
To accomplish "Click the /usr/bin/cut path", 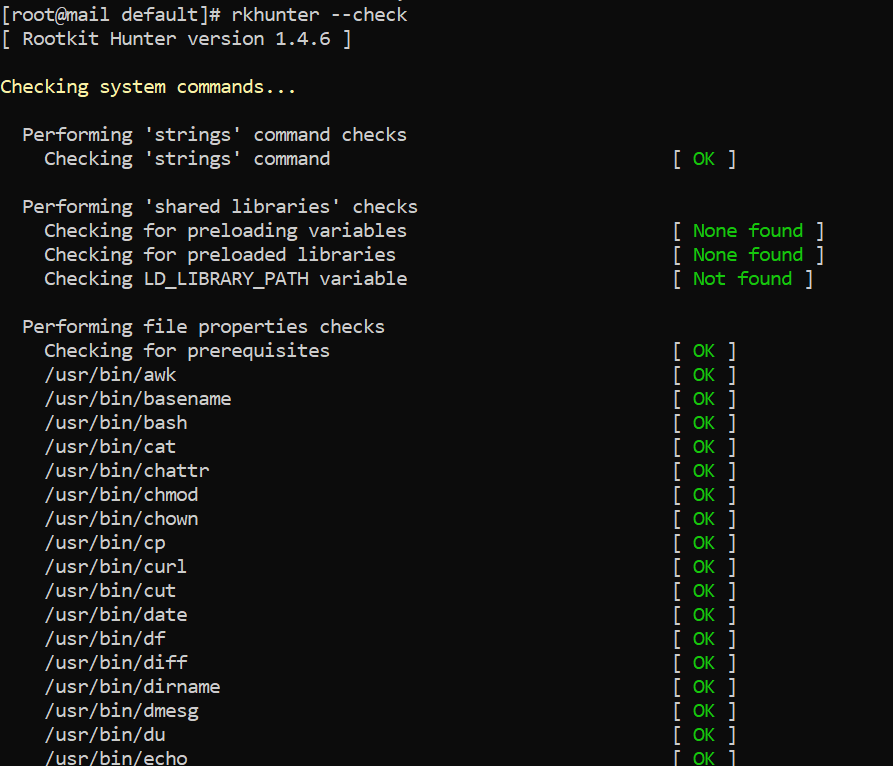I will click(110, 591).
